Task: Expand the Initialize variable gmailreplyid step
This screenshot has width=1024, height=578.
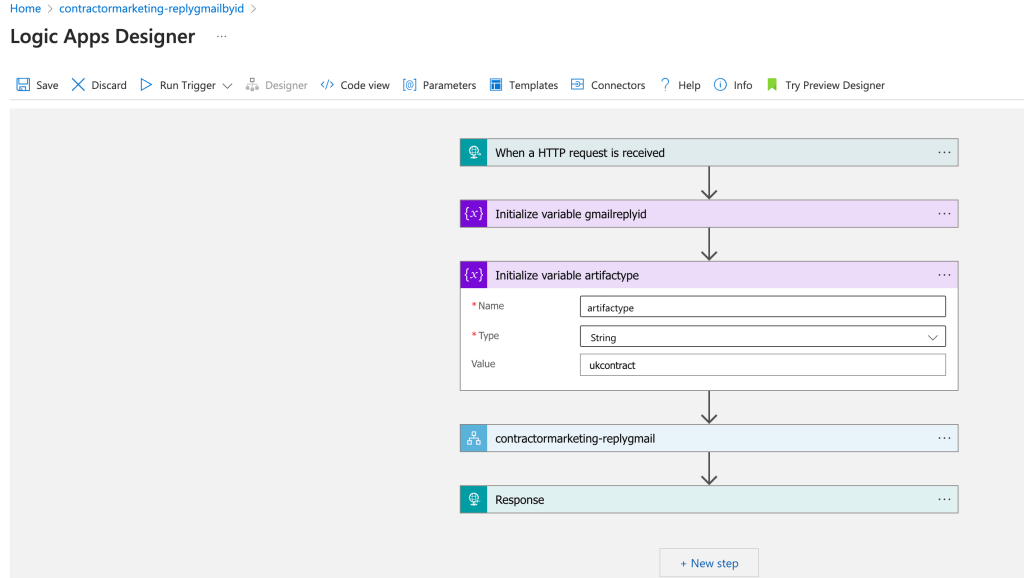Action: coord(709,214)
